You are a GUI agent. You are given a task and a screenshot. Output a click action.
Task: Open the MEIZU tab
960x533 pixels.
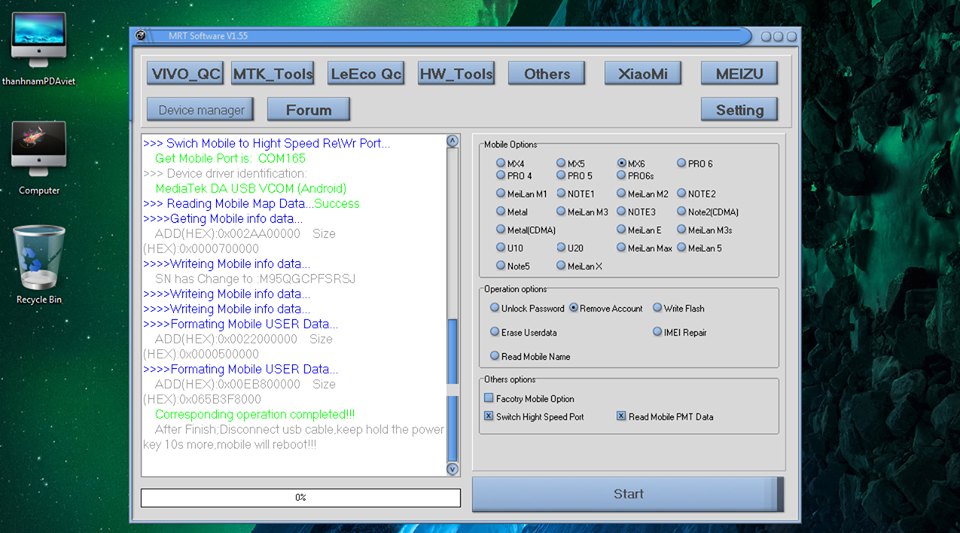[739, 73]
